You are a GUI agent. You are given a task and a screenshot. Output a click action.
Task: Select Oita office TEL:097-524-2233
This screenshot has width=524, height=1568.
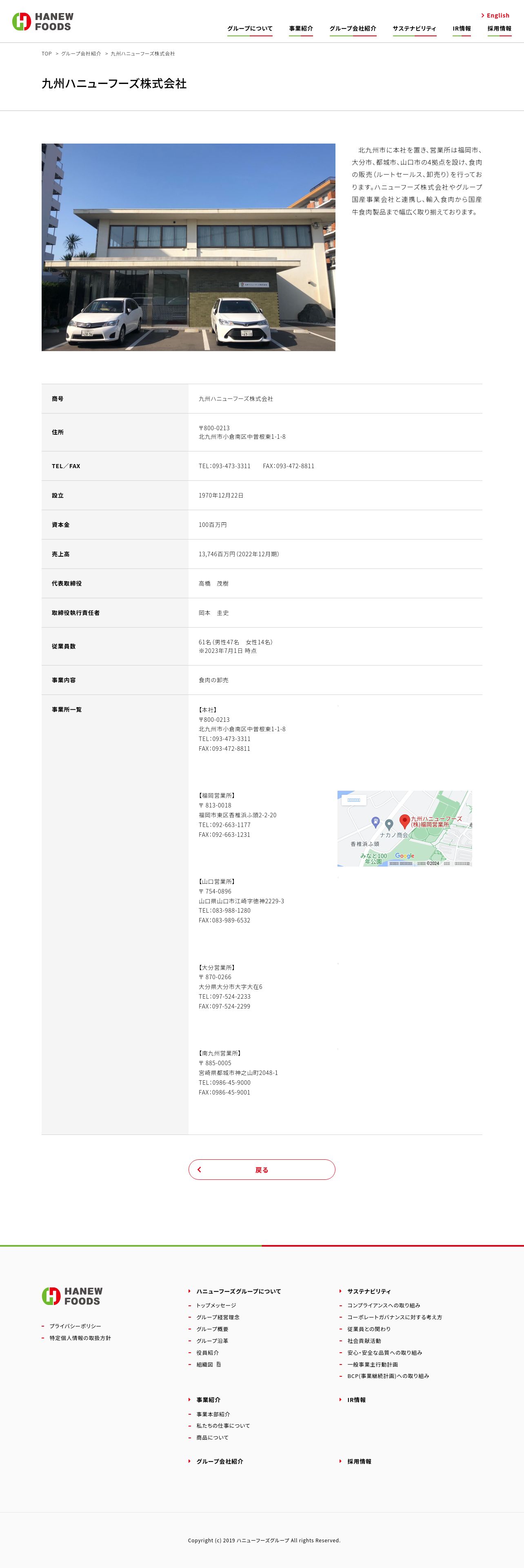pos(224,996)
